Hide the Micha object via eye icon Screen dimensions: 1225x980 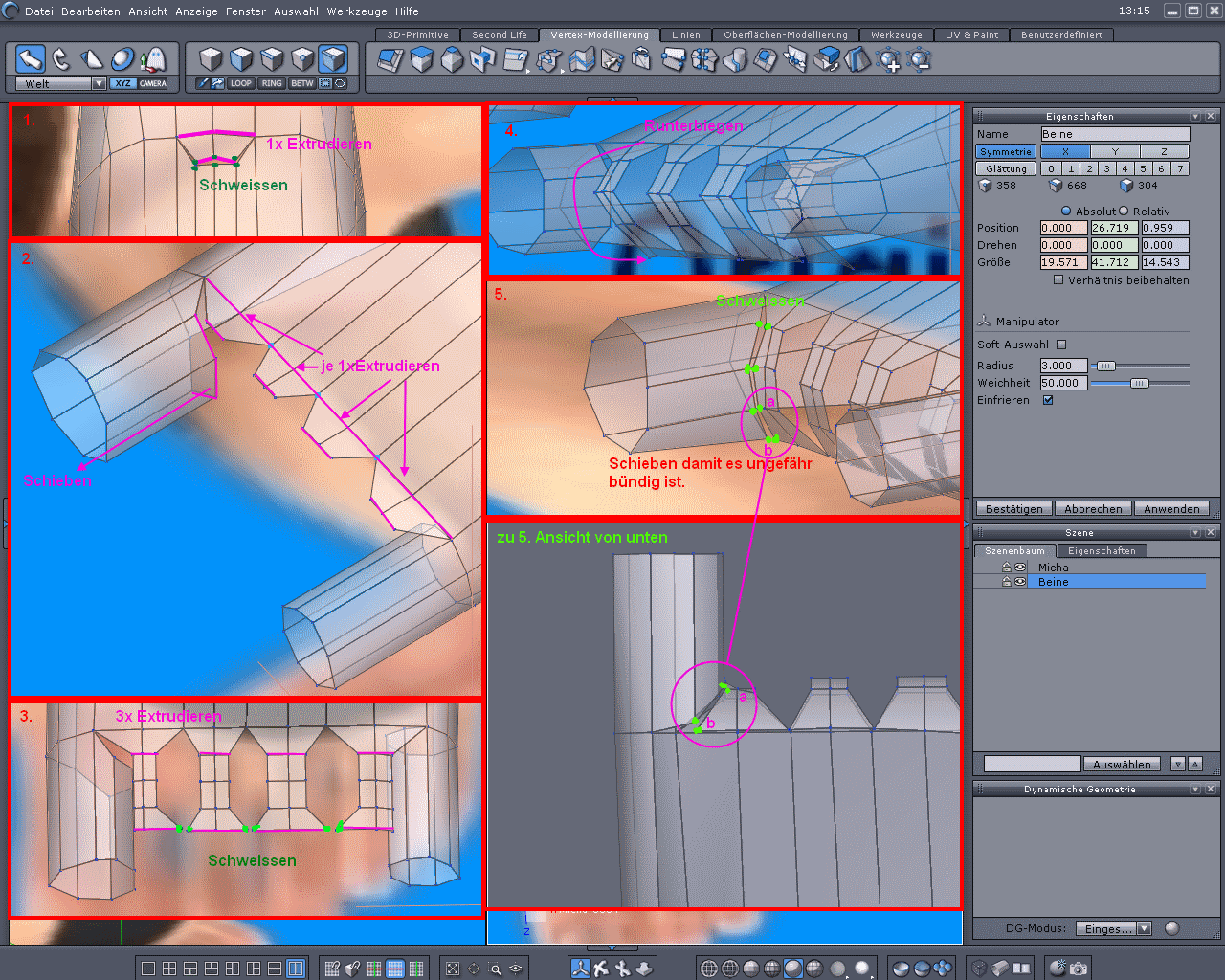point(1020,568)
